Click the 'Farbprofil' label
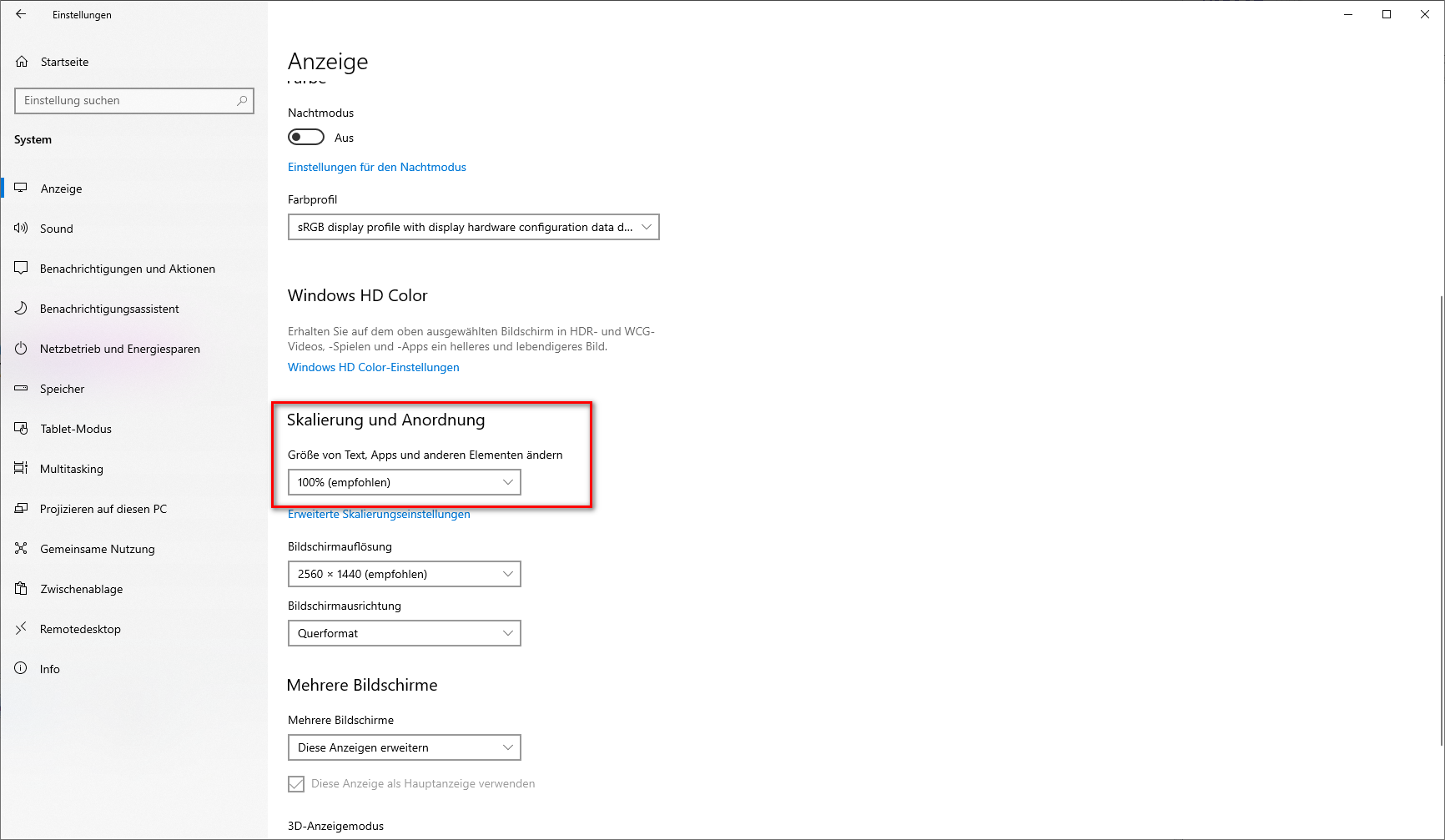 coord(313,199)
